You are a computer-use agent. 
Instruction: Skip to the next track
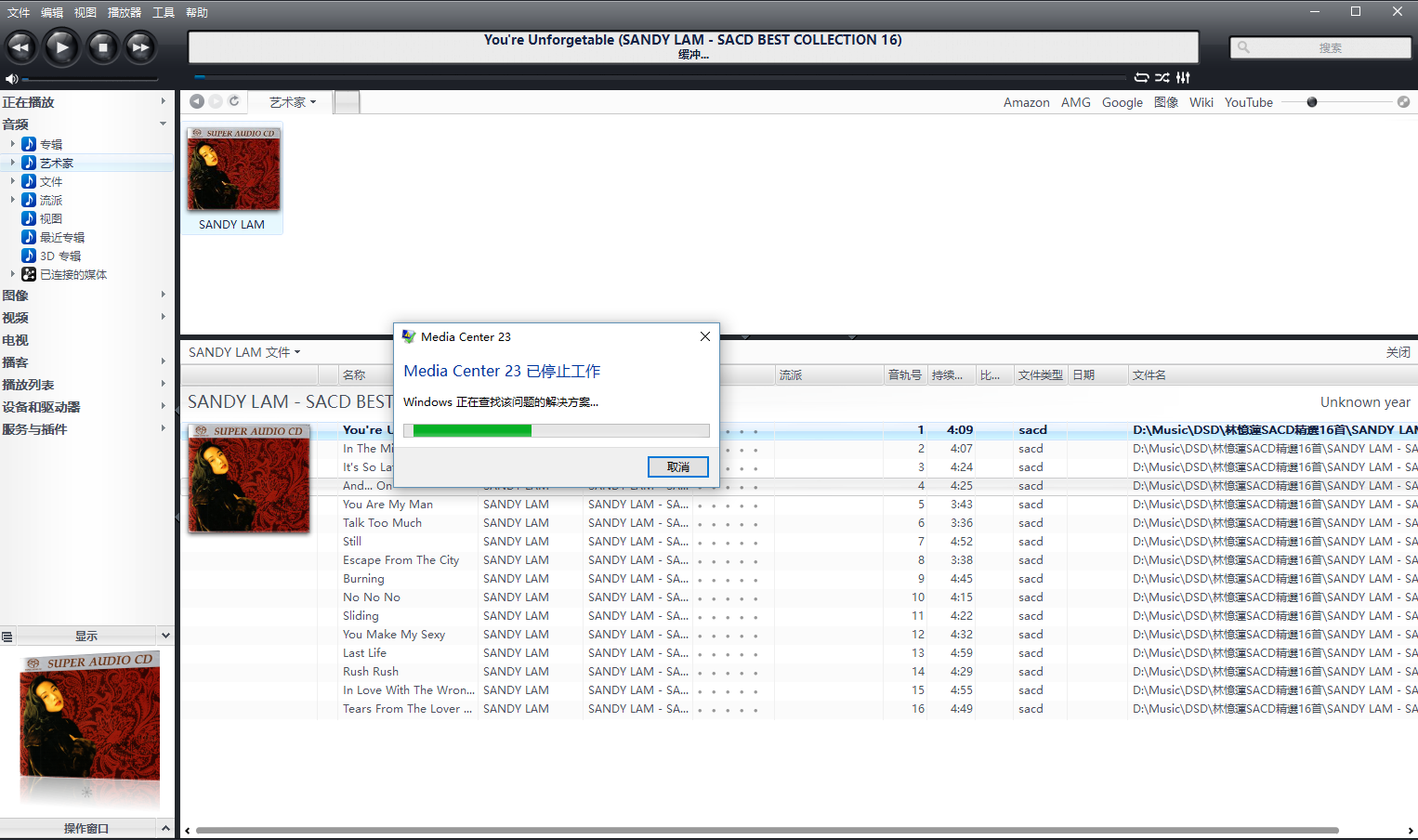140,46
